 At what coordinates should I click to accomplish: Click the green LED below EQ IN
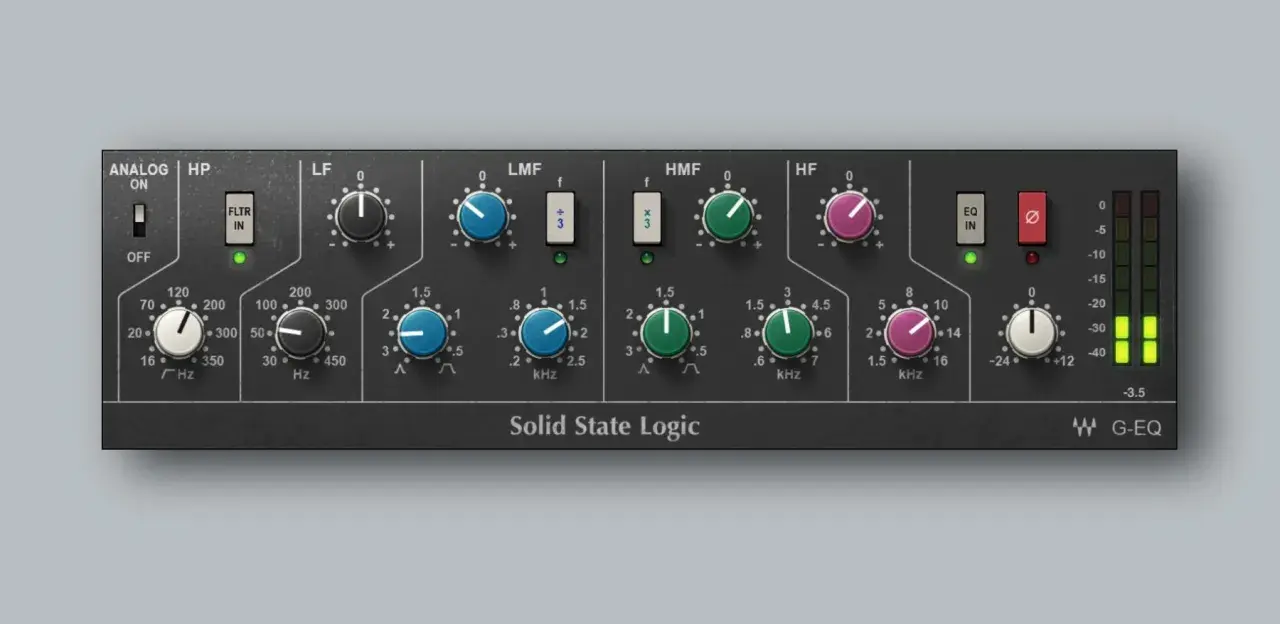[970, 259]
